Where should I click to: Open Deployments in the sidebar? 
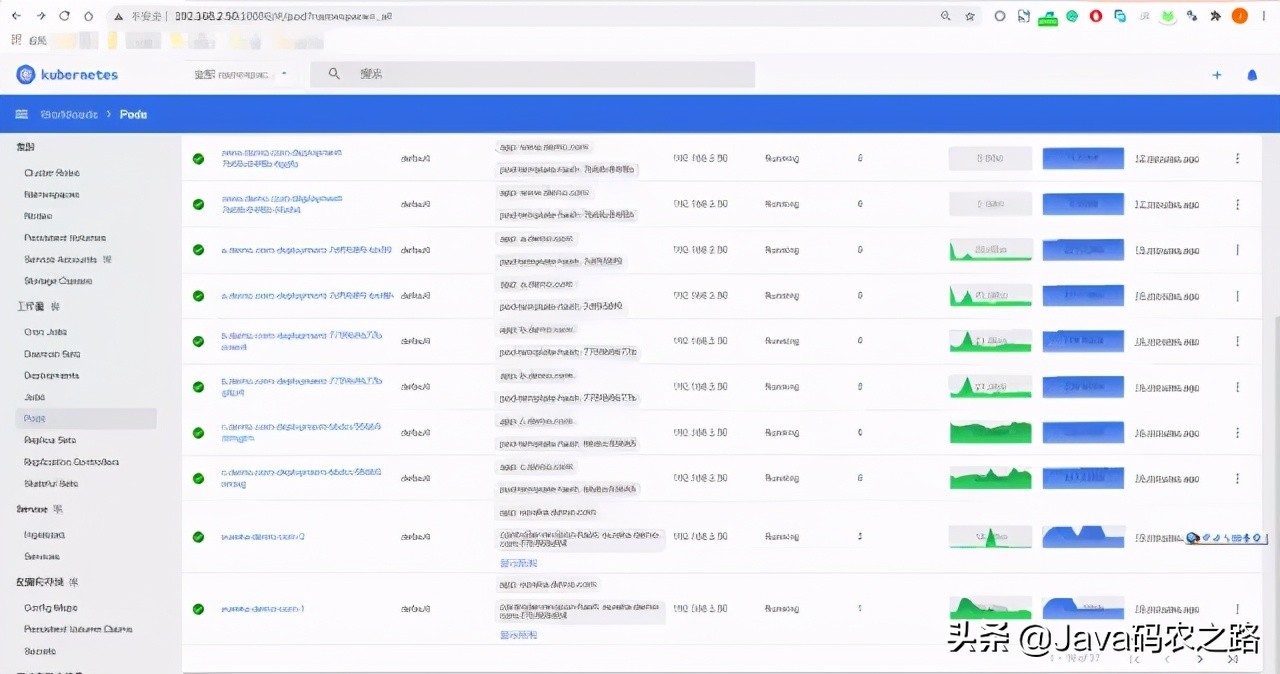tap(51, 376)
